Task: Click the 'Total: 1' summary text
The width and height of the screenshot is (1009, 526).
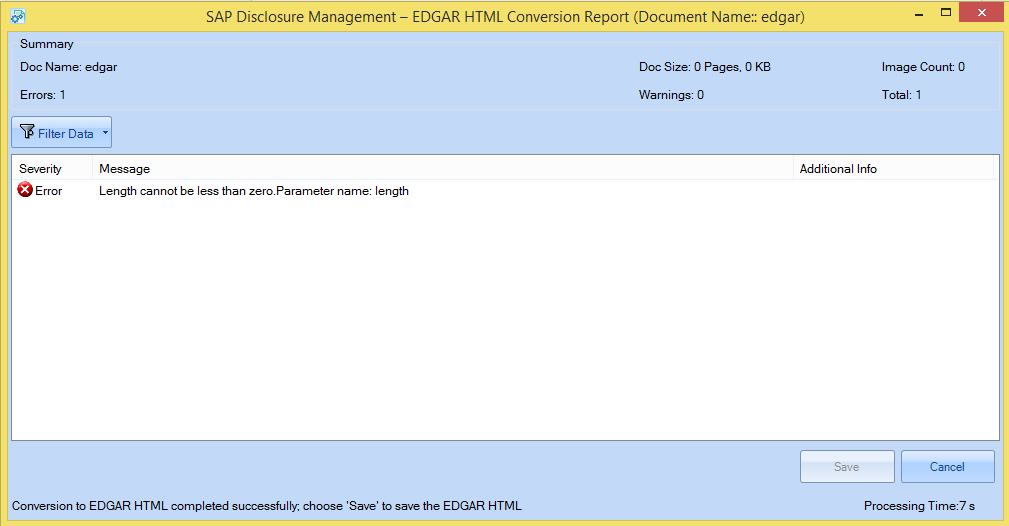Action: click(x=901, y=95)
